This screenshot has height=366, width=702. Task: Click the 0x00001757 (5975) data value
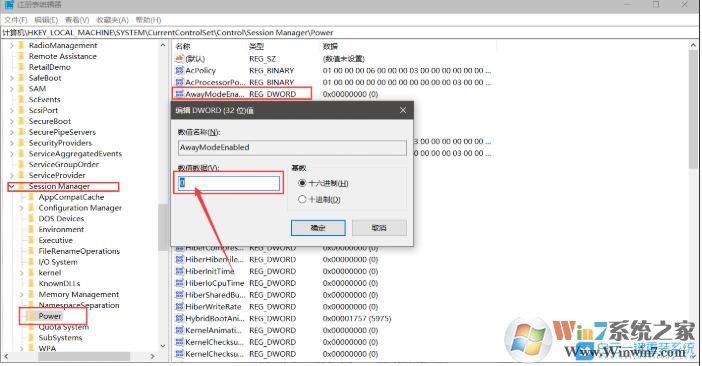coord(357,319)
